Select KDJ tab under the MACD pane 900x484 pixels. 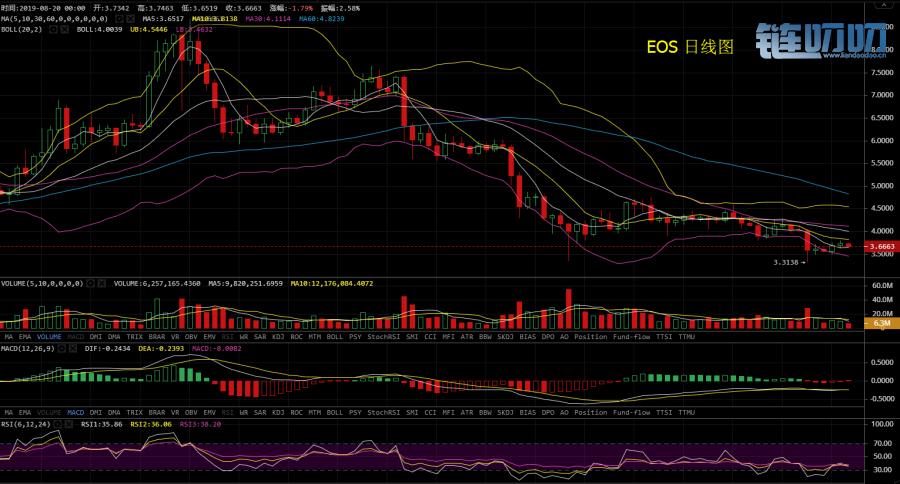pyautogui.click(x=278, y=413)
